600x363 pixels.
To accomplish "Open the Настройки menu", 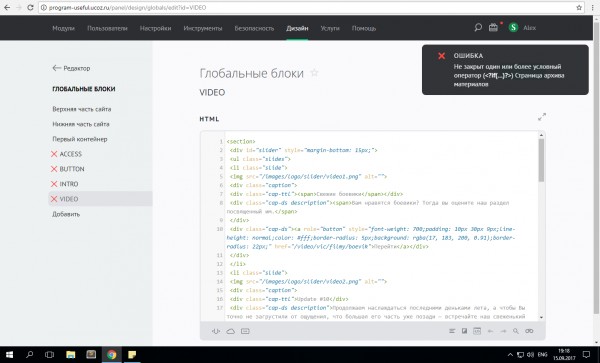I will 155,28.
